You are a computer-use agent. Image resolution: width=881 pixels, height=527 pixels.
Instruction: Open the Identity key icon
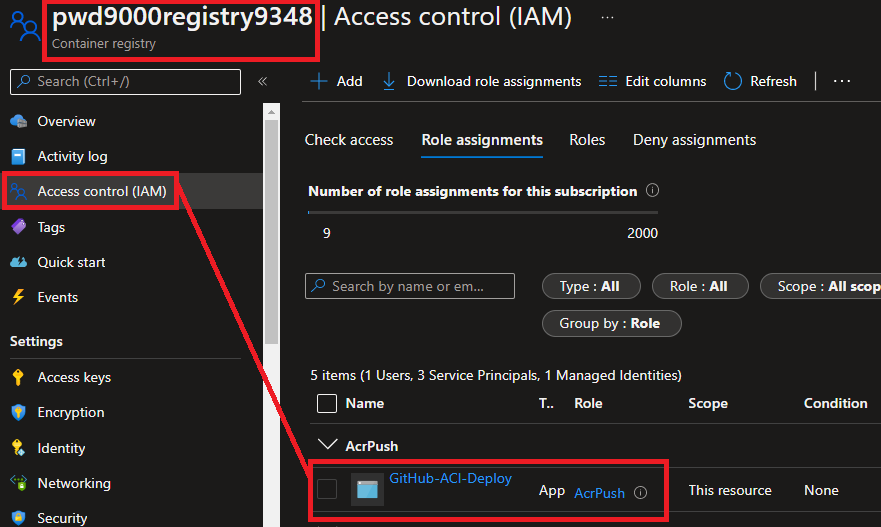pos(18,448)
